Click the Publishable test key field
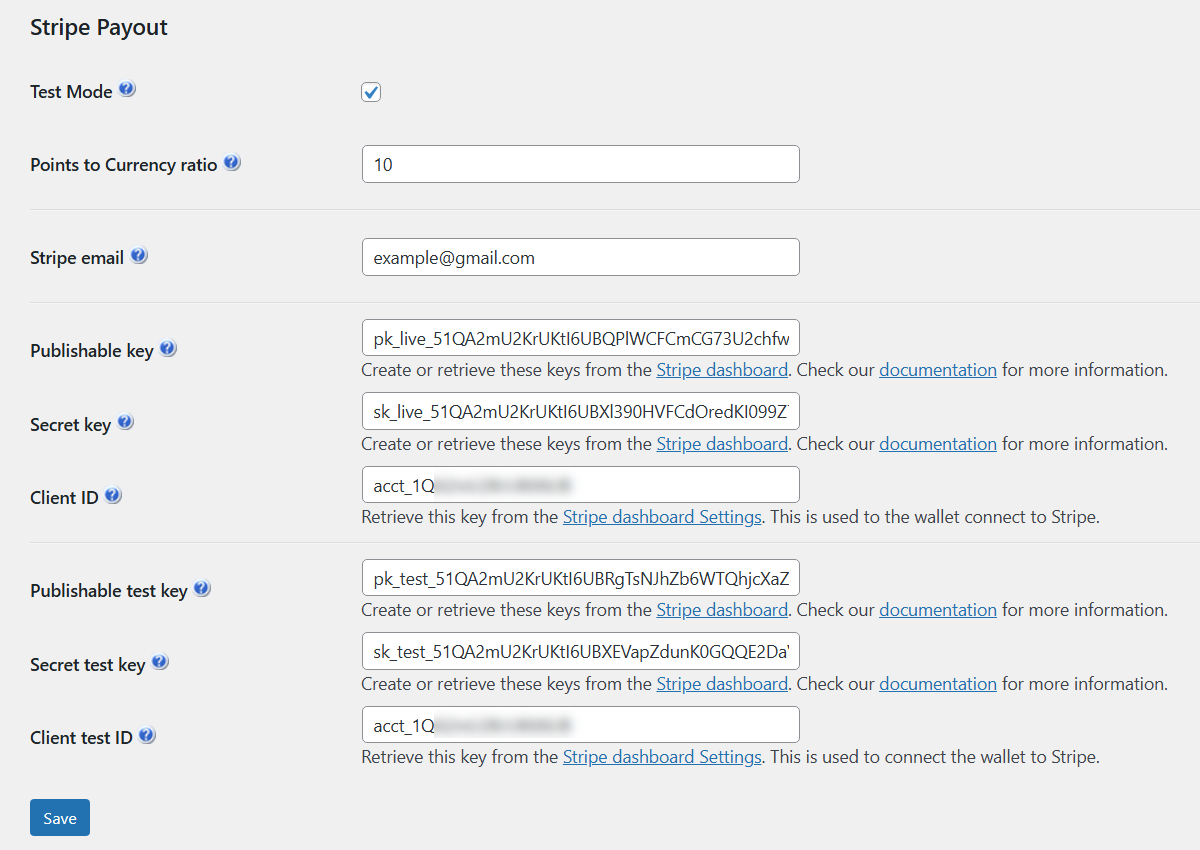The height and width of the screenshot is (850, 1200). click(581, 577)
